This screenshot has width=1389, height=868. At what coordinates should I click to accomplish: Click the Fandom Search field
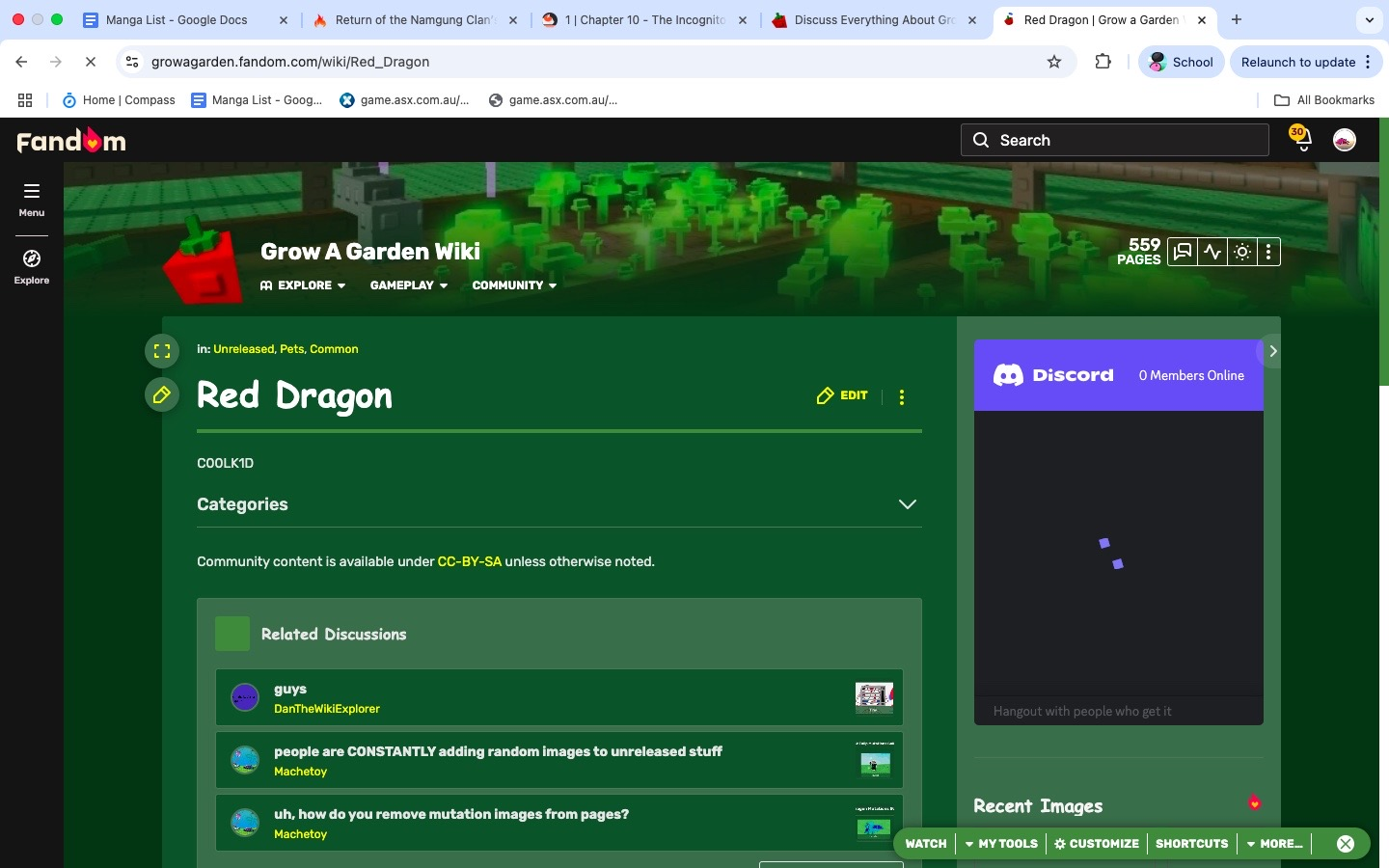pyautogui.click(x=1115, y=140)
